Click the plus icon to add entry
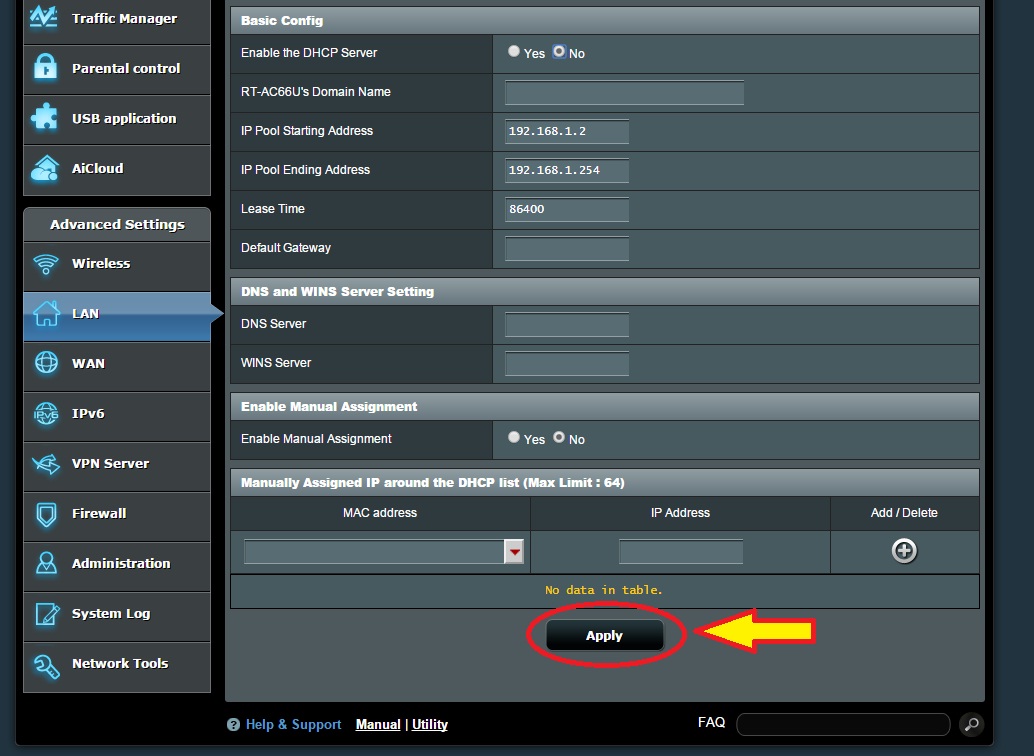The width and height of the screenshot is (1034, 756). pos(904,551)
